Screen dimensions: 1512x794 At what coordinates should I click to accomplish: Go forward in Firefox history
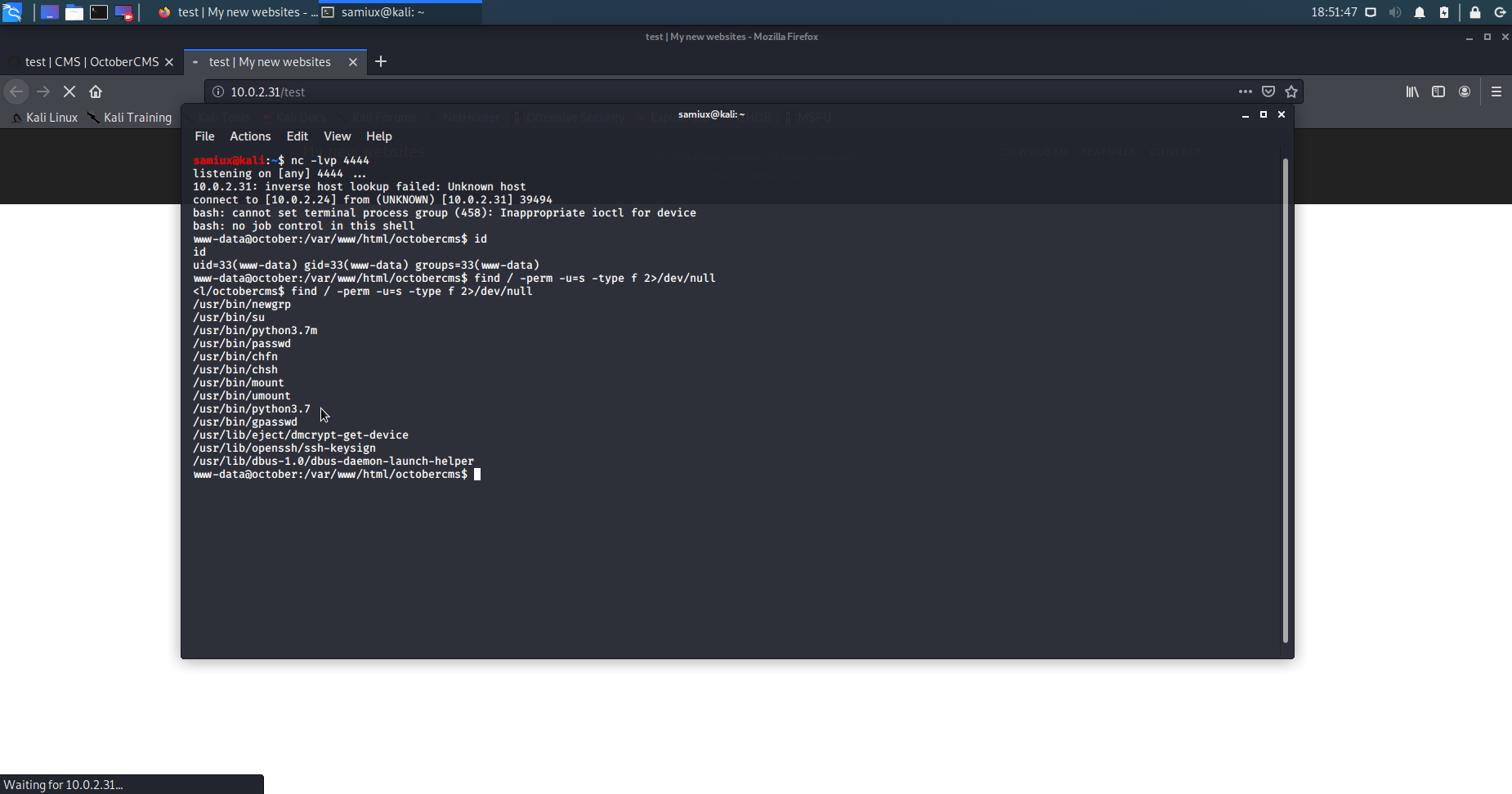point(43,91)
